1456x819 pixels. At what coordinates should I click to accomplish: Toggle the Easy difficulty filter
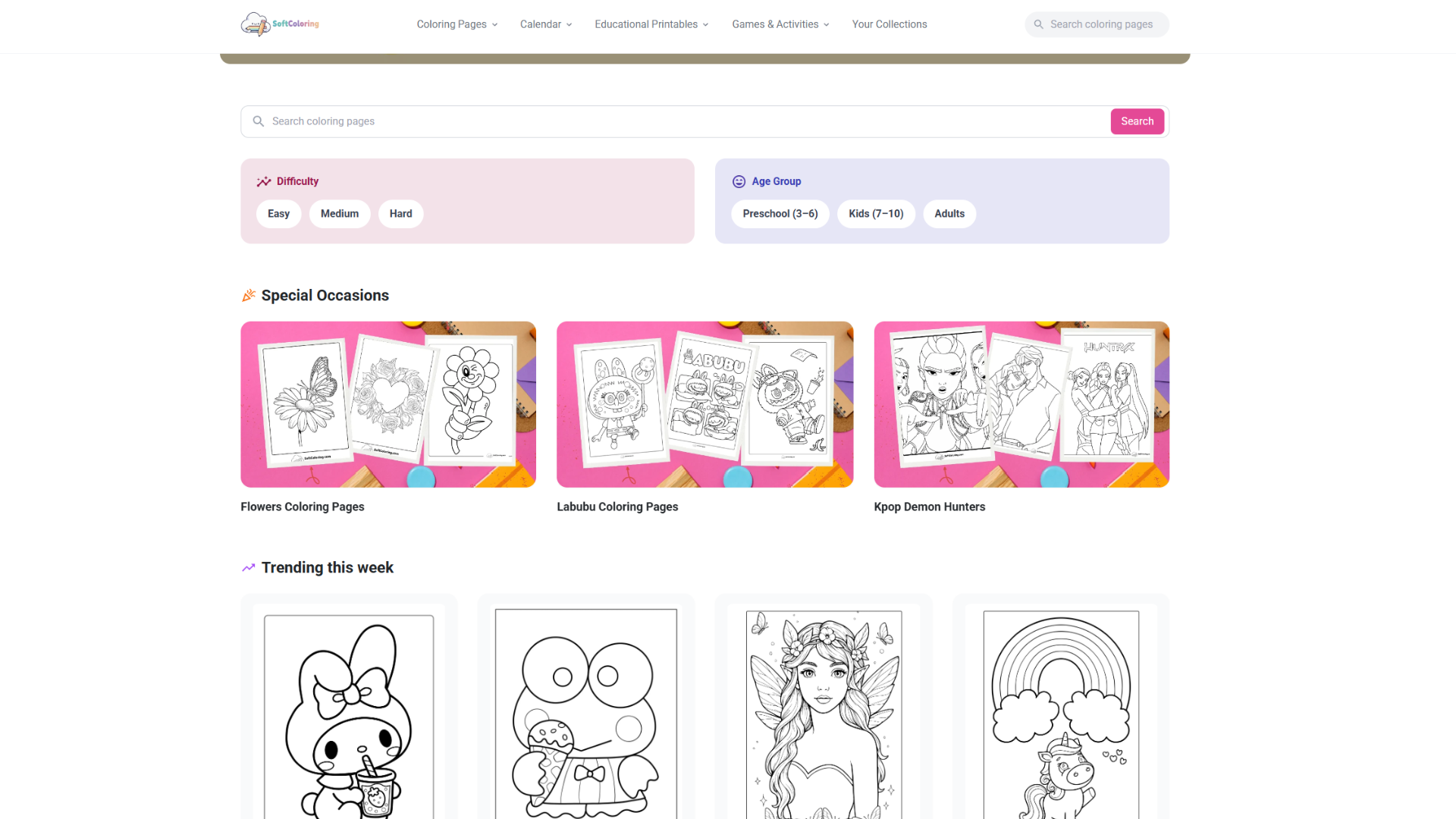pyautogui.click(x=278, y=214)
